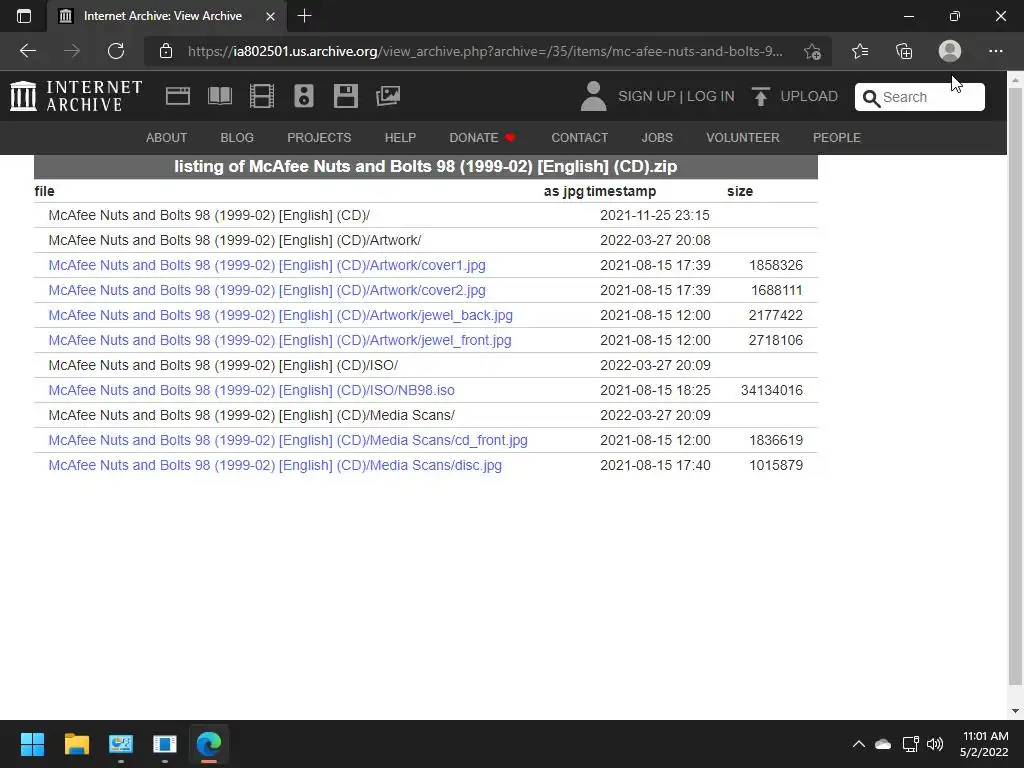Viewport: 1024px width, 768px height.
Task: Open the ABOUT menu item
Action: [x=167, y=138]
